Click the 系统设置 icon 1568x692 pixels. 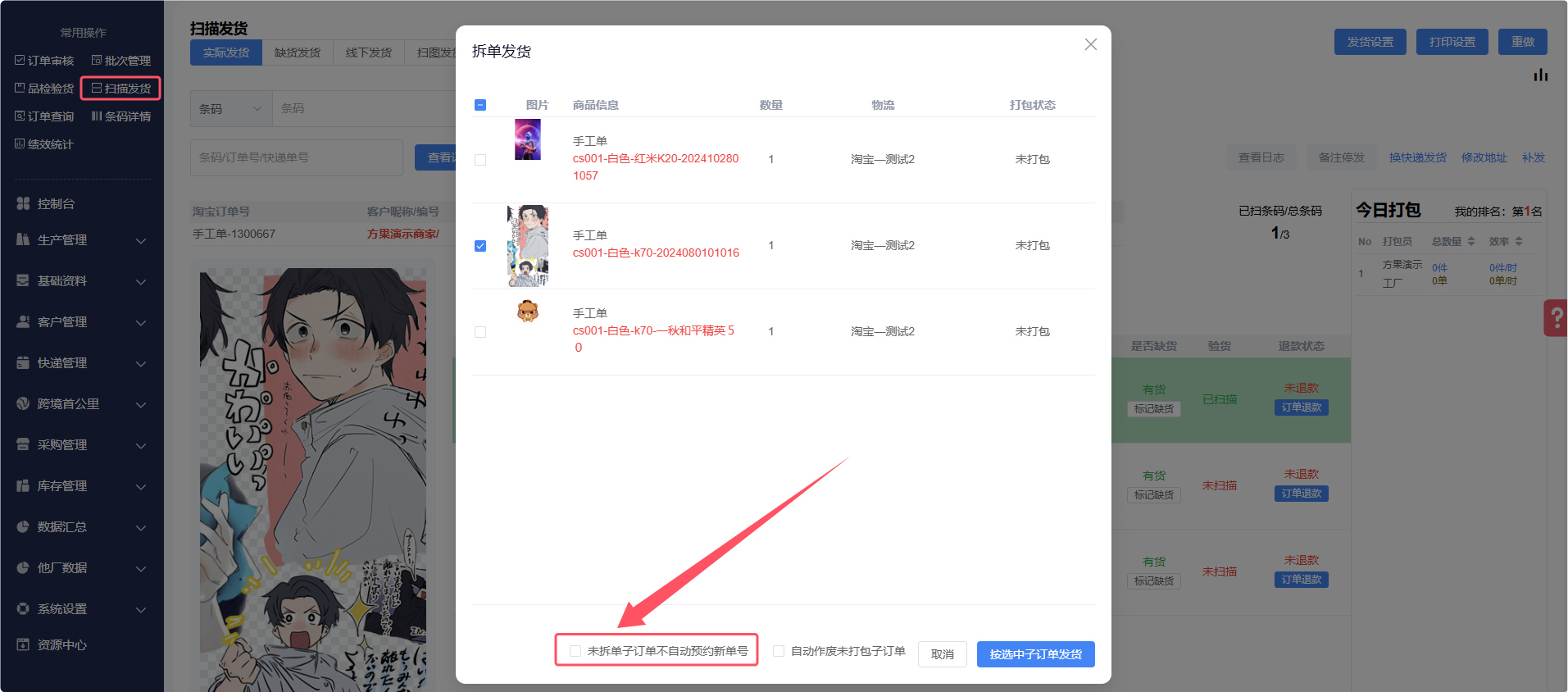click(x=23, y=608)
